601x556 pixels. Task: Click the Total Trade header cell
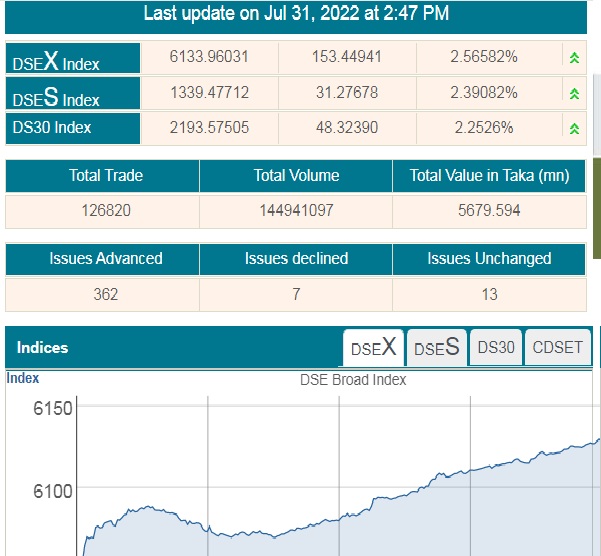105,176
